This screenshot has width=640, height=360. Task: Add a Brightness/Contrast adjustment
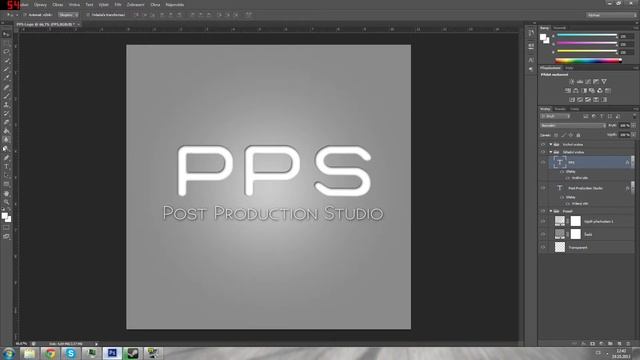(571, 82)
